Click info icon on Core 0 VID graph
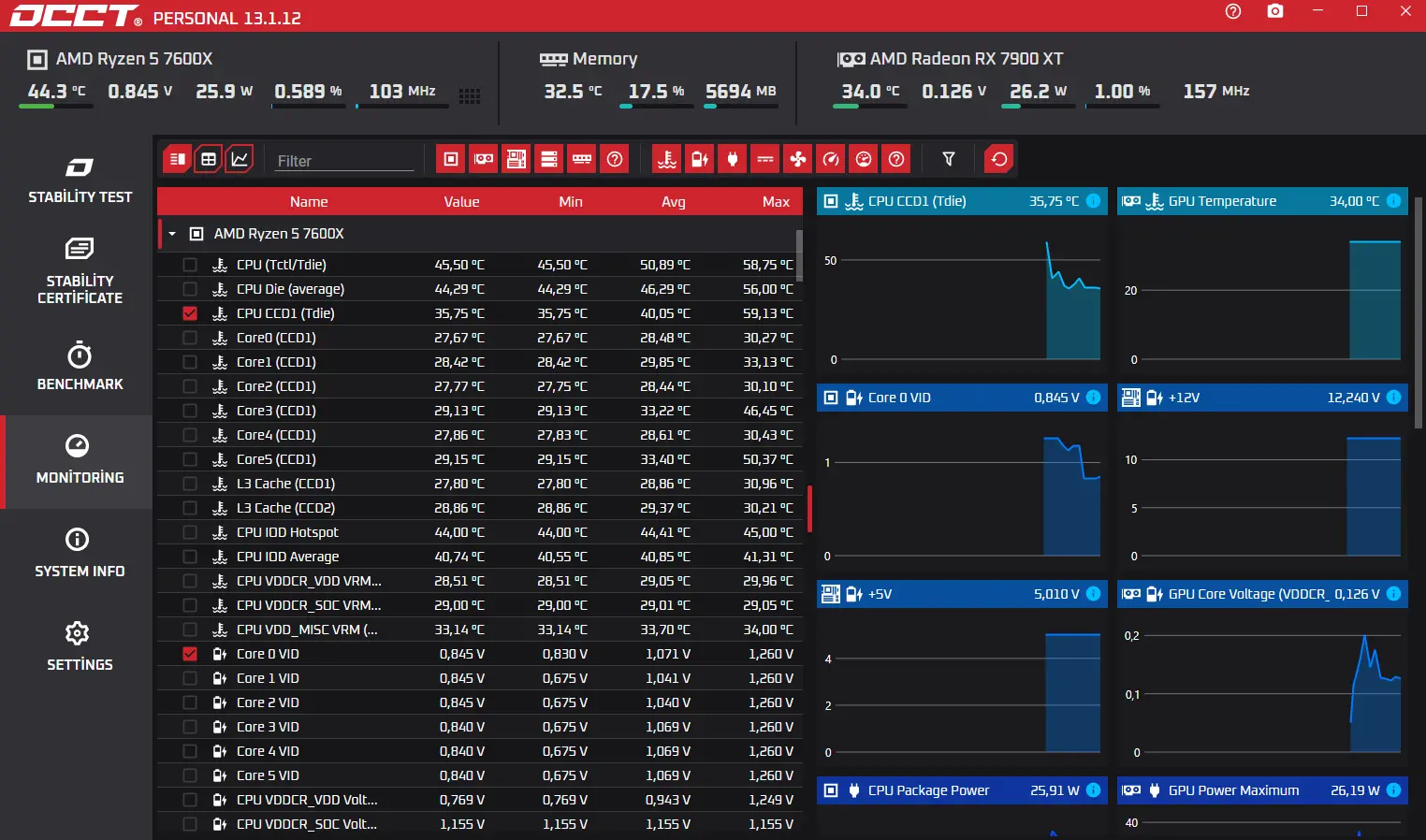This screenshot has height=840, width=1426. (1093, 398)
